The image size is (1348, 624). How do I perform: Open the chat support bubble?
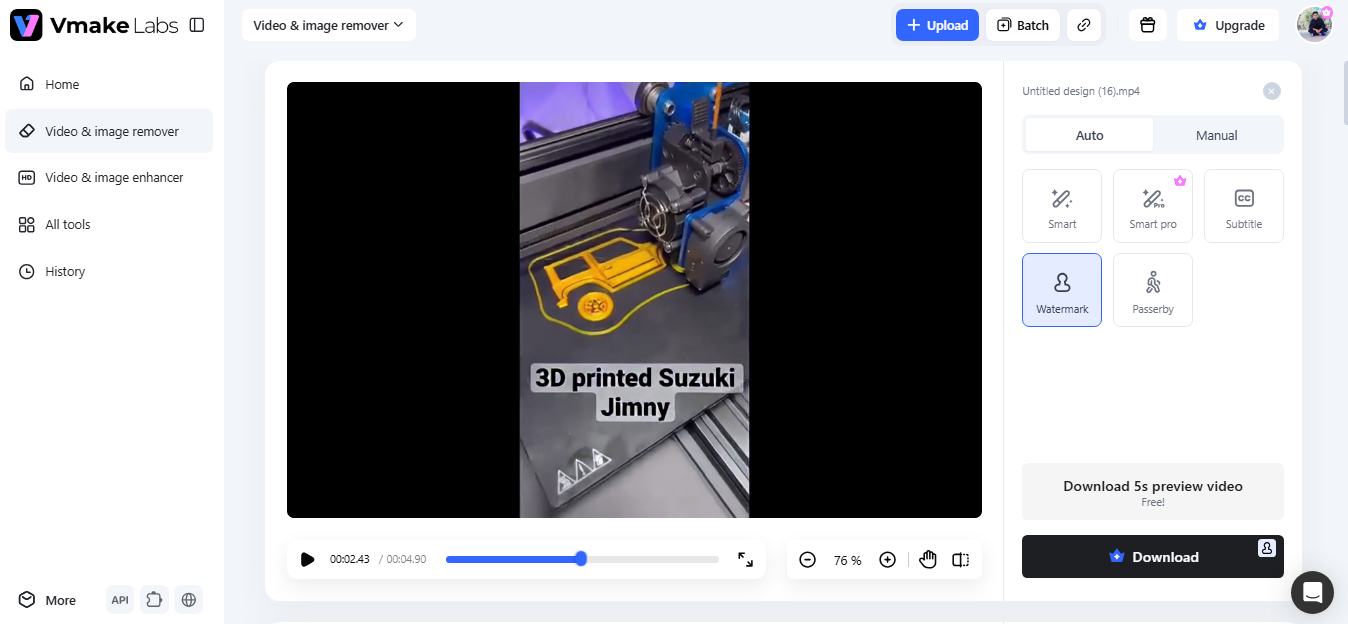(1313, 592)
